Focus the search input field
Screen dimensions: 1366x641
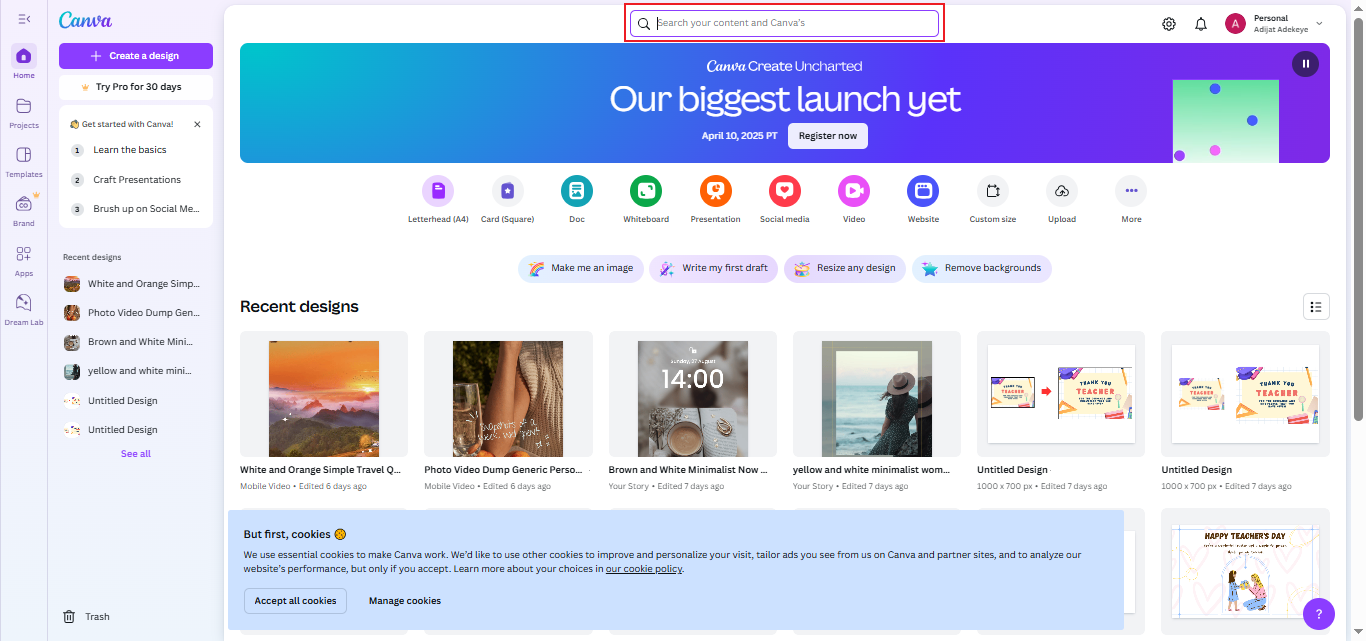(x=784, y=23)
